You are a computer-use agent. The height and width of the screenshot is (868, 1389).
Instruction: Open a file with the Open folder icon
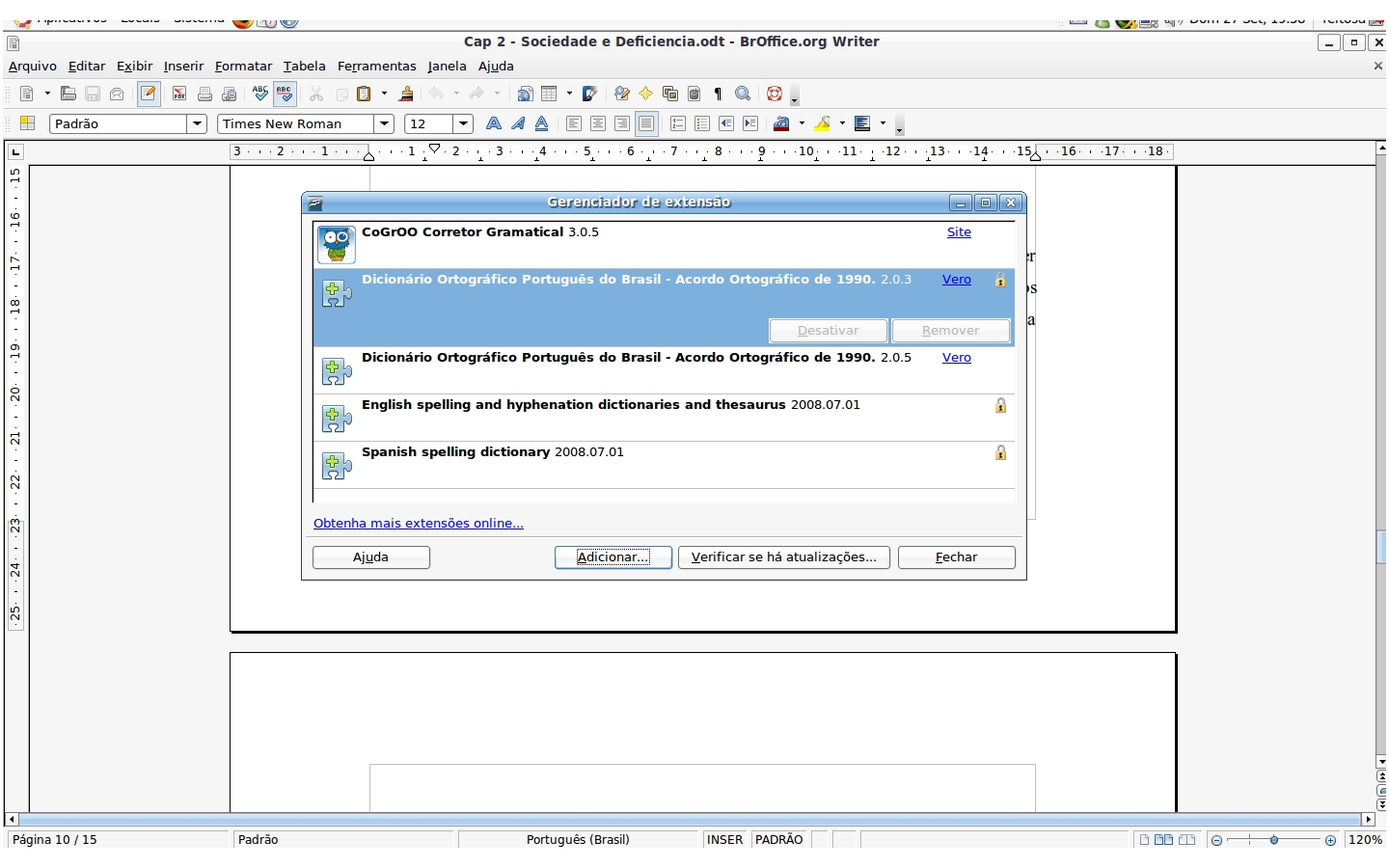pyautogui.click(x=68, y=94)
